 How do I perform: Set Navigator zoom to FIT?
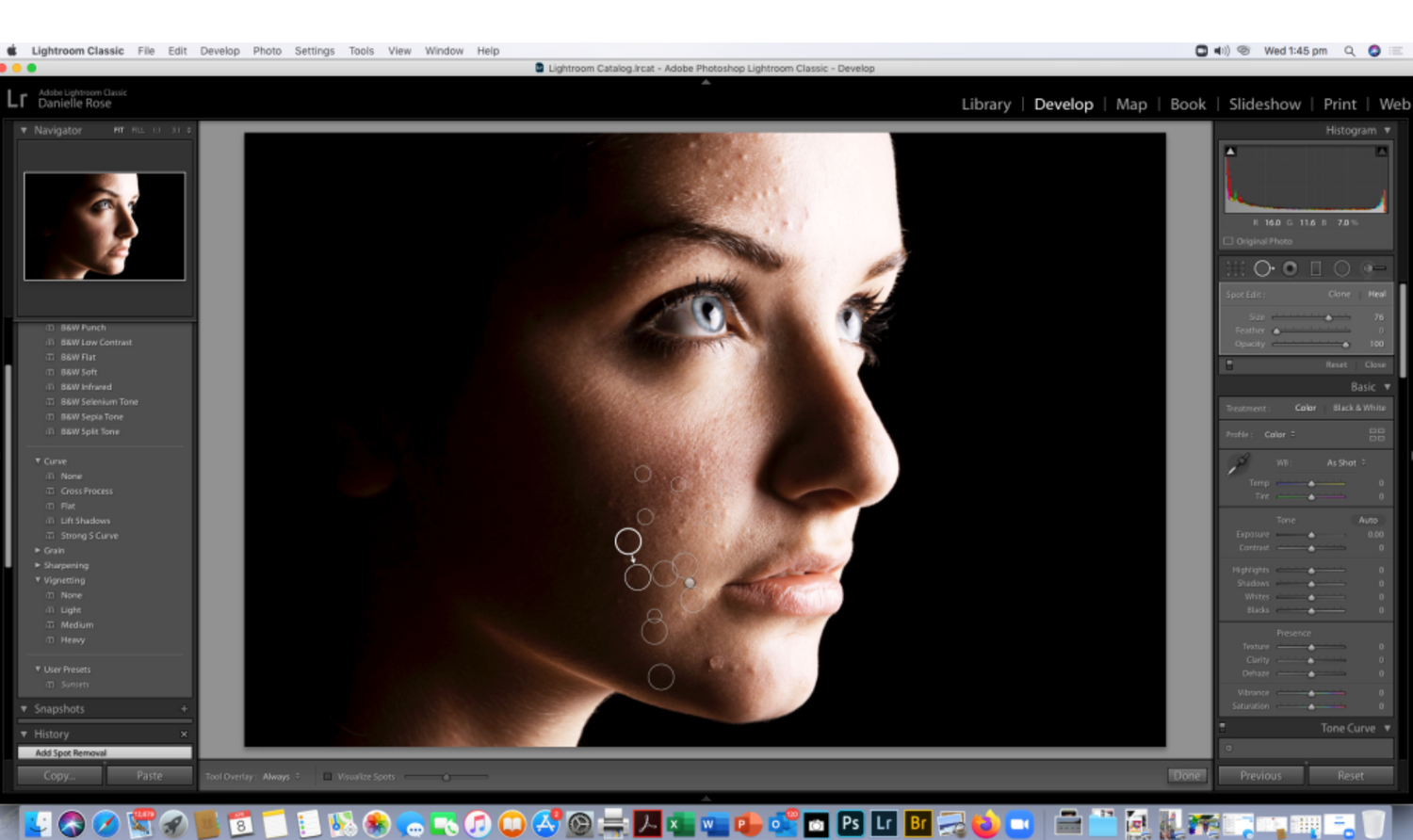(119, 130)
